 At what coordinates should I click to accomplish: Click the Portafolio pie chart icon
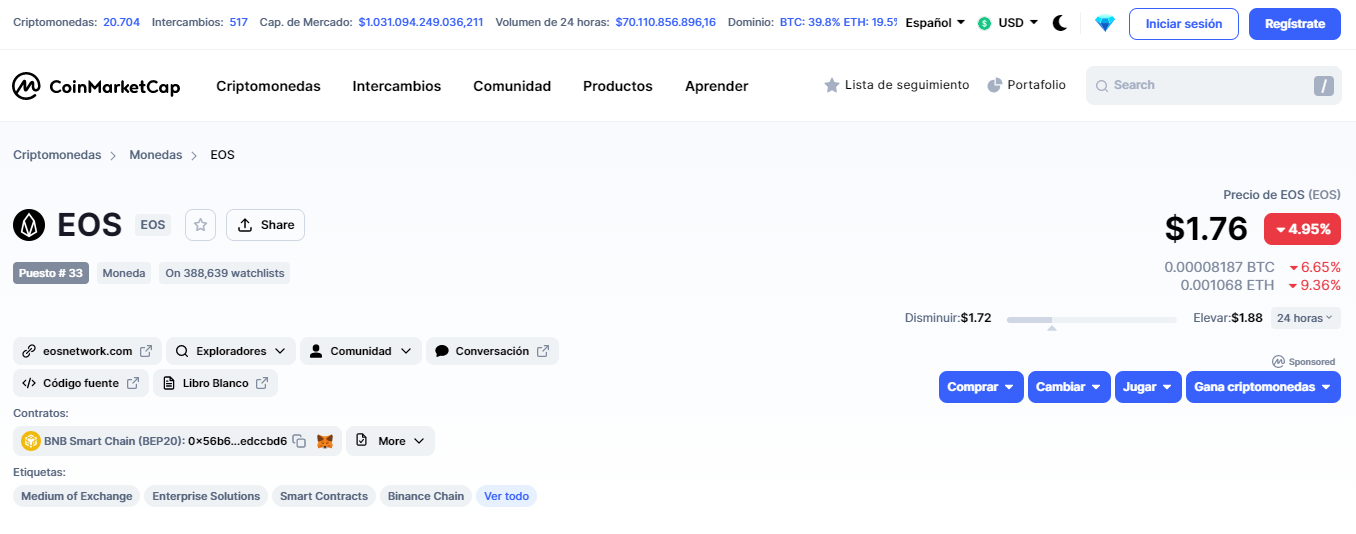994,86
